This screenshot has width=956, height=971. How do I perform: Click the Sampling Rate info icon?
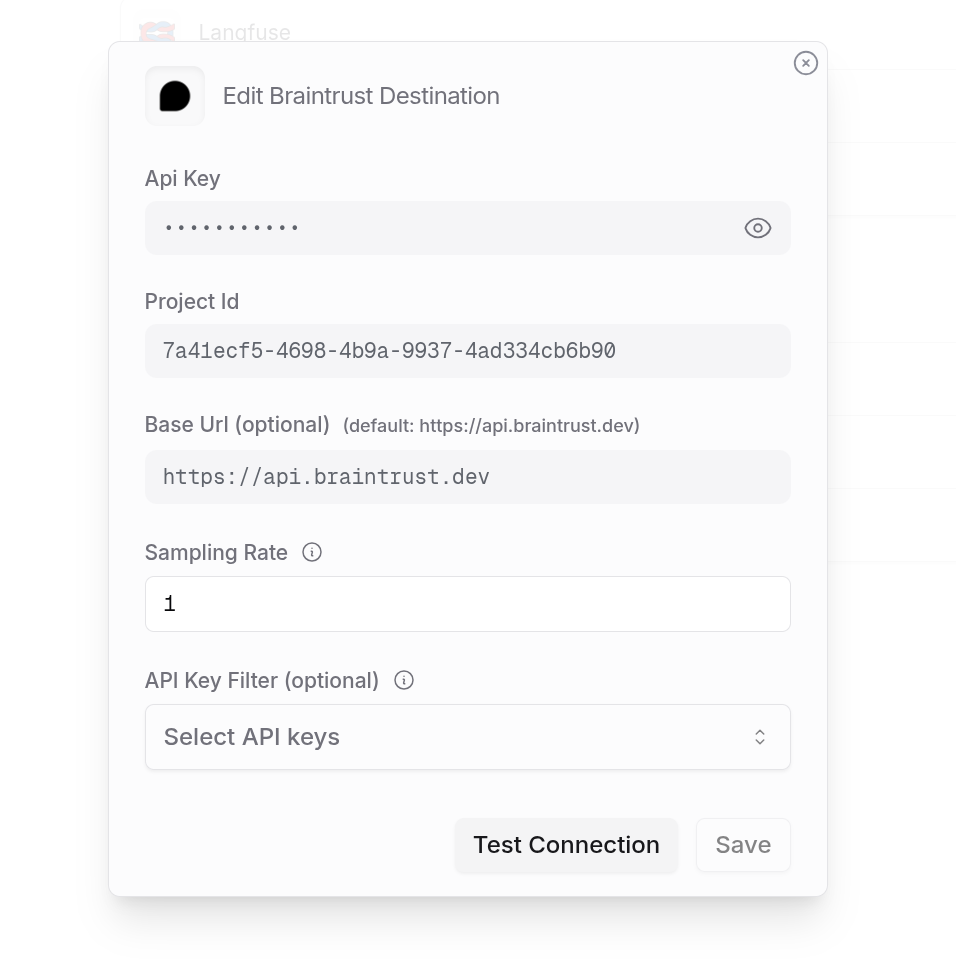tap(312, 552)
